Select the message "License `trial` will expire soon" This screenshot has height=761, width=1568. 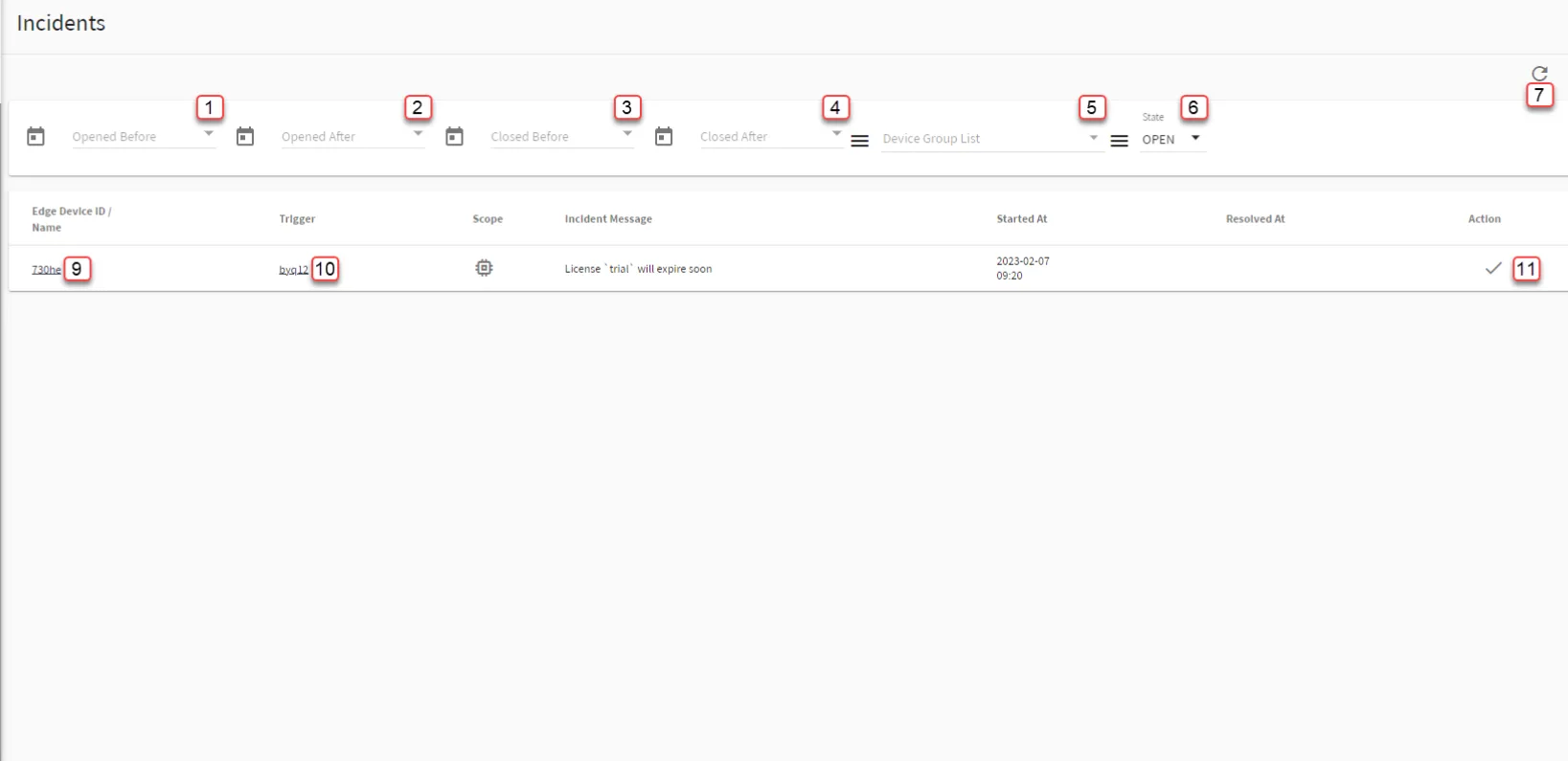coord(638,269)
